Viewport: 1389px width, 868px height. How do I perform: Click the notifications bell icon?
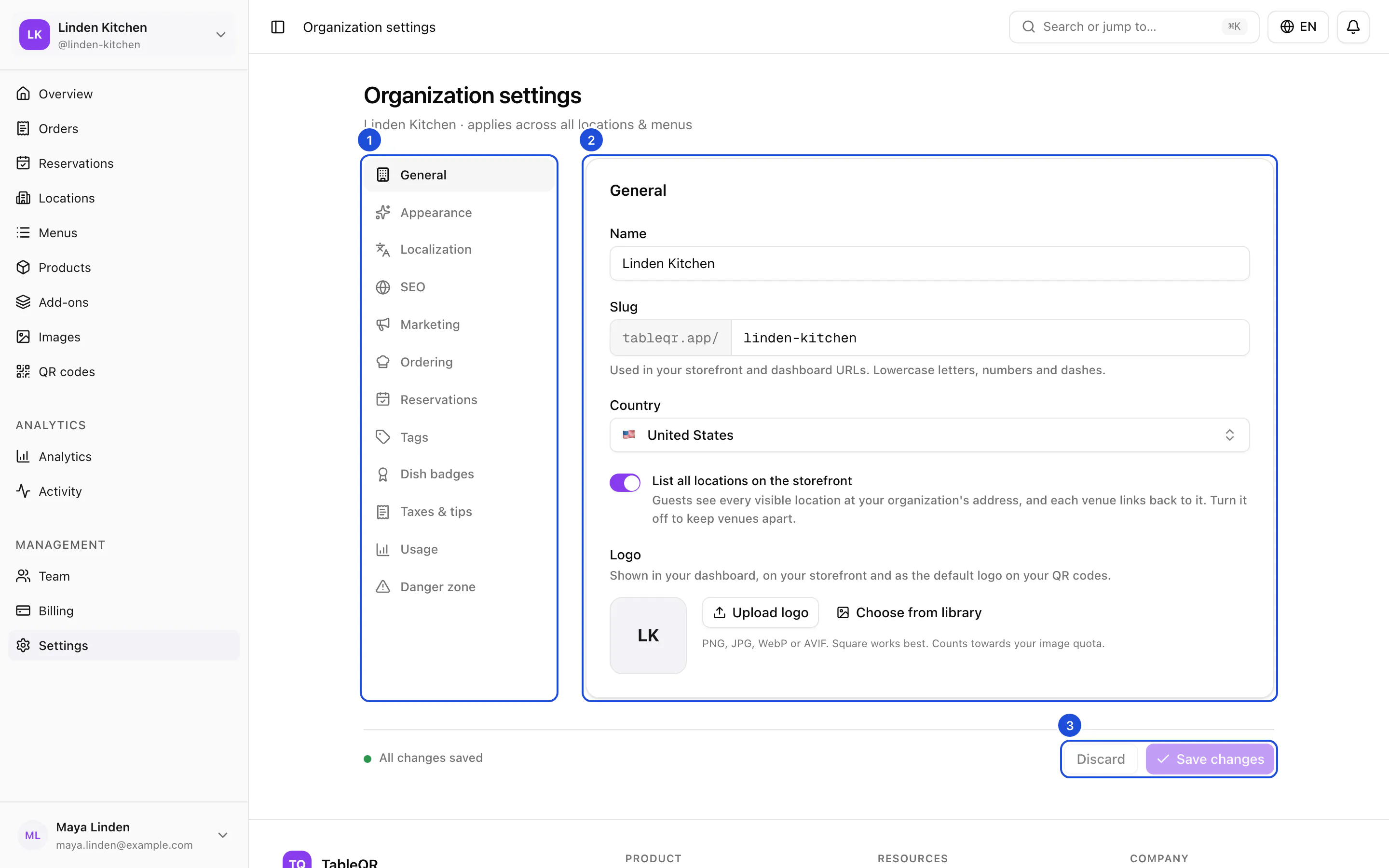pyautogui.click(x=1353, y=27)
